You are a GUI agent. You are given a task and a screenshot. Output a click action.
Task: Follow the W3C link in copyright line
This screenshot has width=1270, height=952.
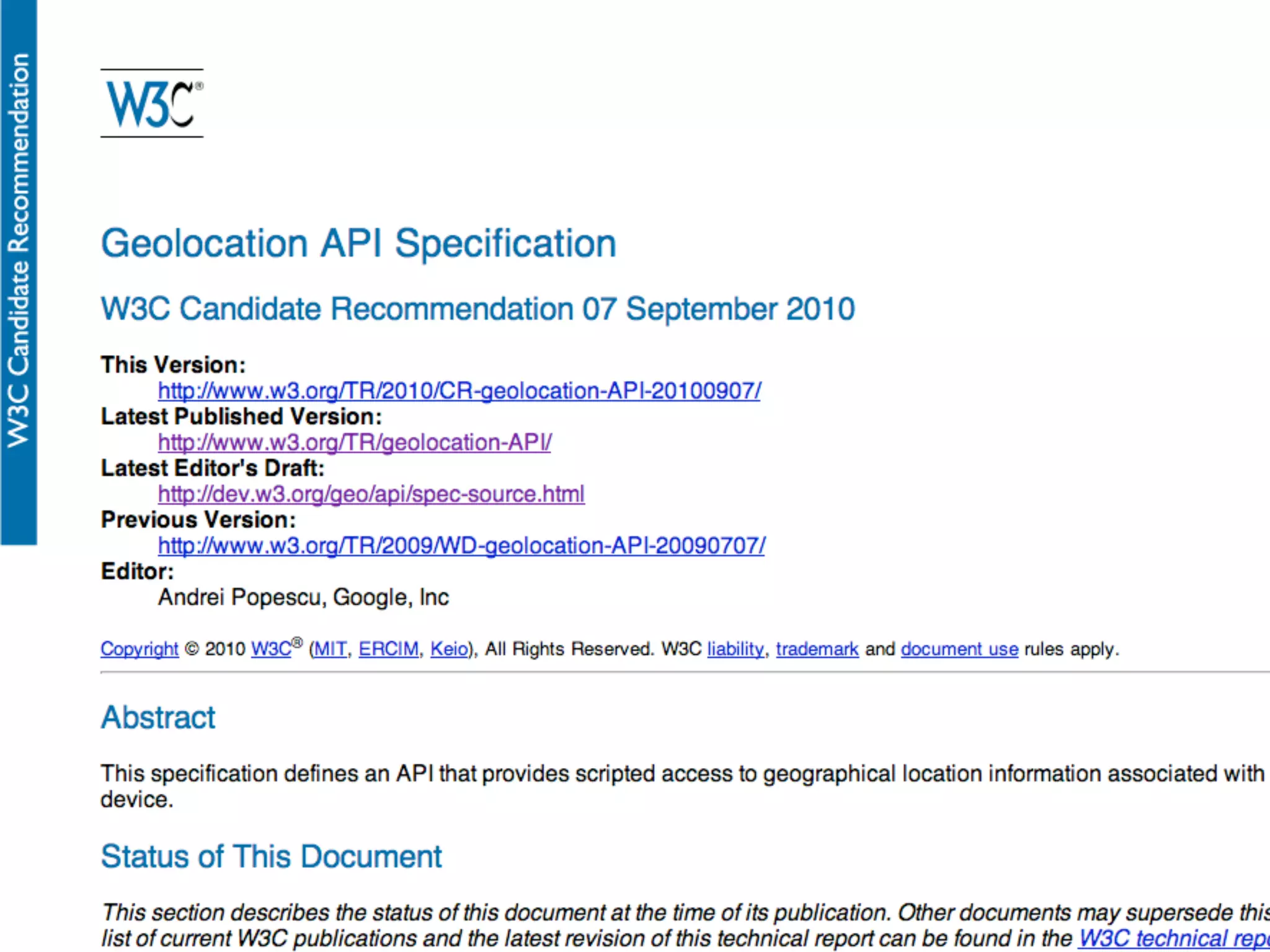(x=270, y=649)
